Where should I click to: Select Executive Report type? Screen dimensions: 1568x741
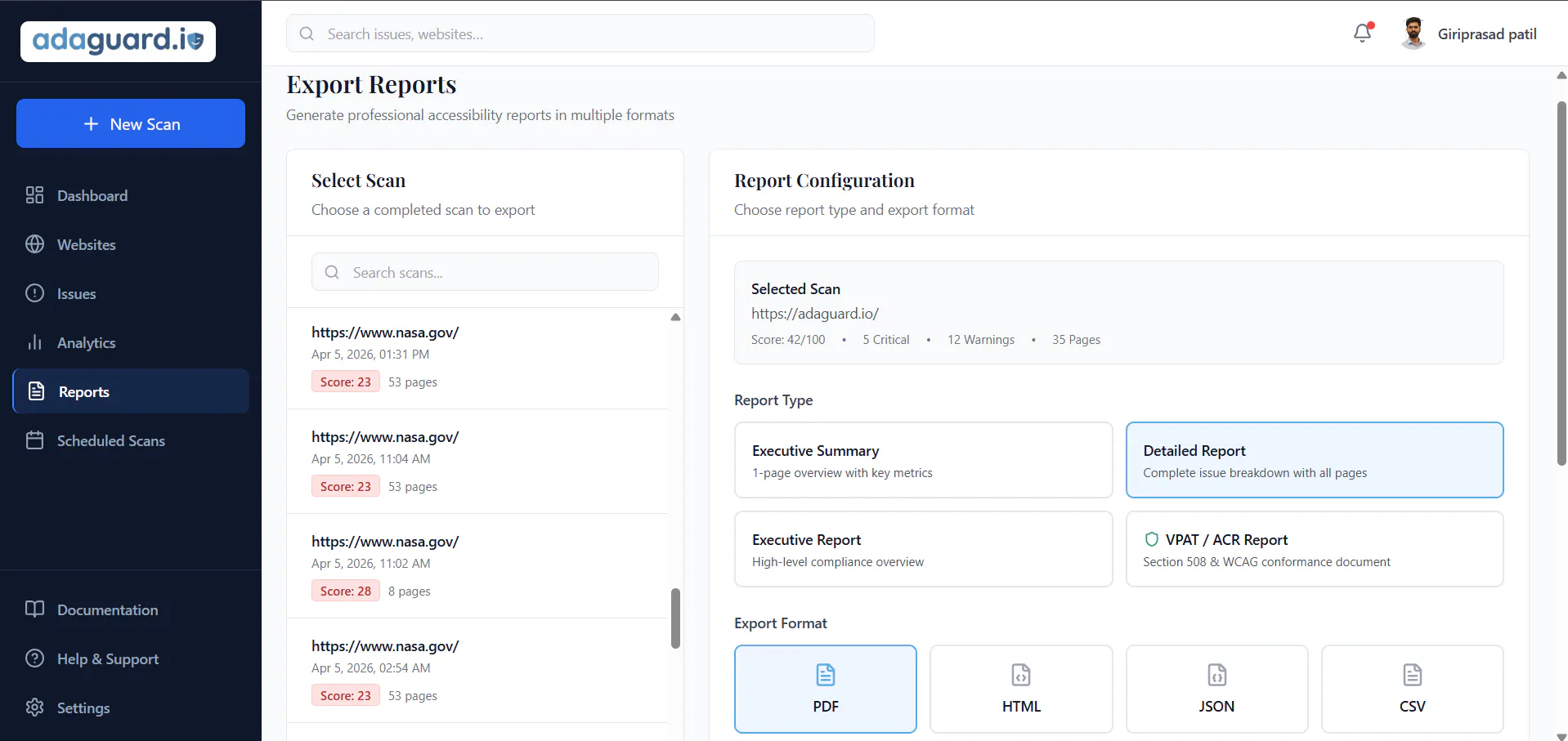click(x=924, y=549)
